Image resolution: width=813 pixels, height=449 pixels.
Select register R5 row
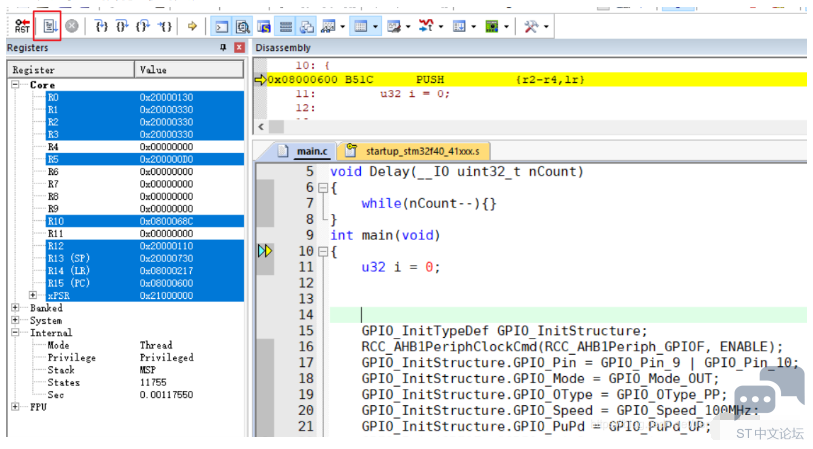coord(145,159)
